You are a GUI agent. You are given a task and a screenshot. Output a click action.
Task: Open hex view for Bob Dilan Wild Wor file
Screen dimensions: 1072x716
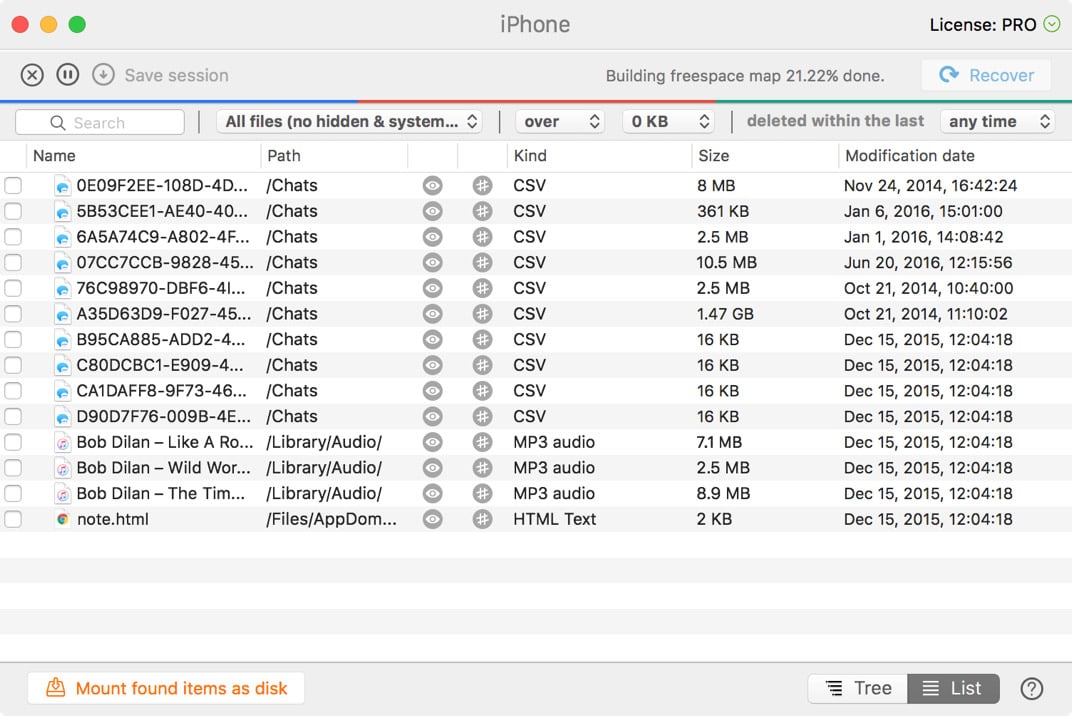pyautogui.click(x=483, y=468)
